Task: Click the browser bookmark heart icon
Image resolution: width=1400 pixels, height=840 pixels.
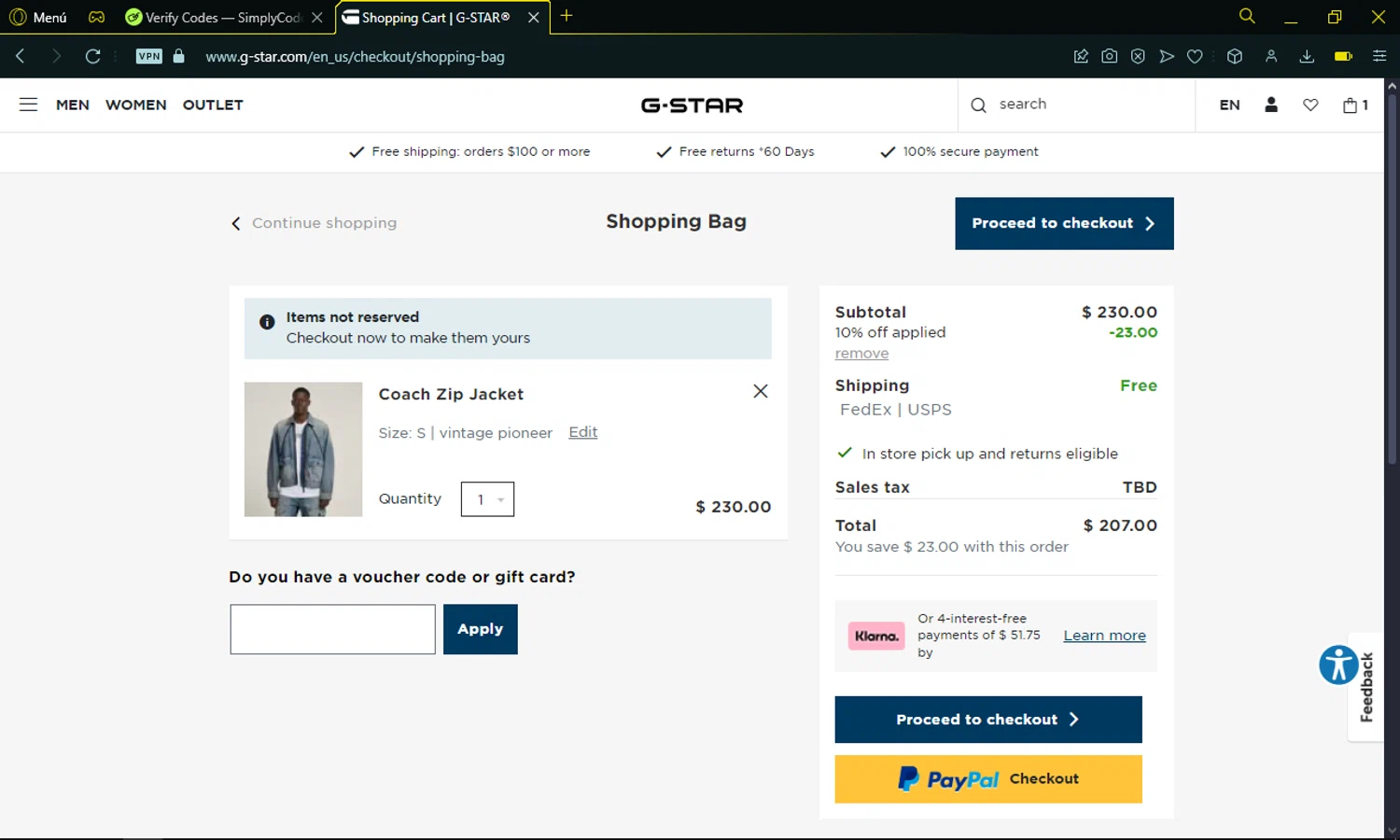Action: tap(1195, 56)
